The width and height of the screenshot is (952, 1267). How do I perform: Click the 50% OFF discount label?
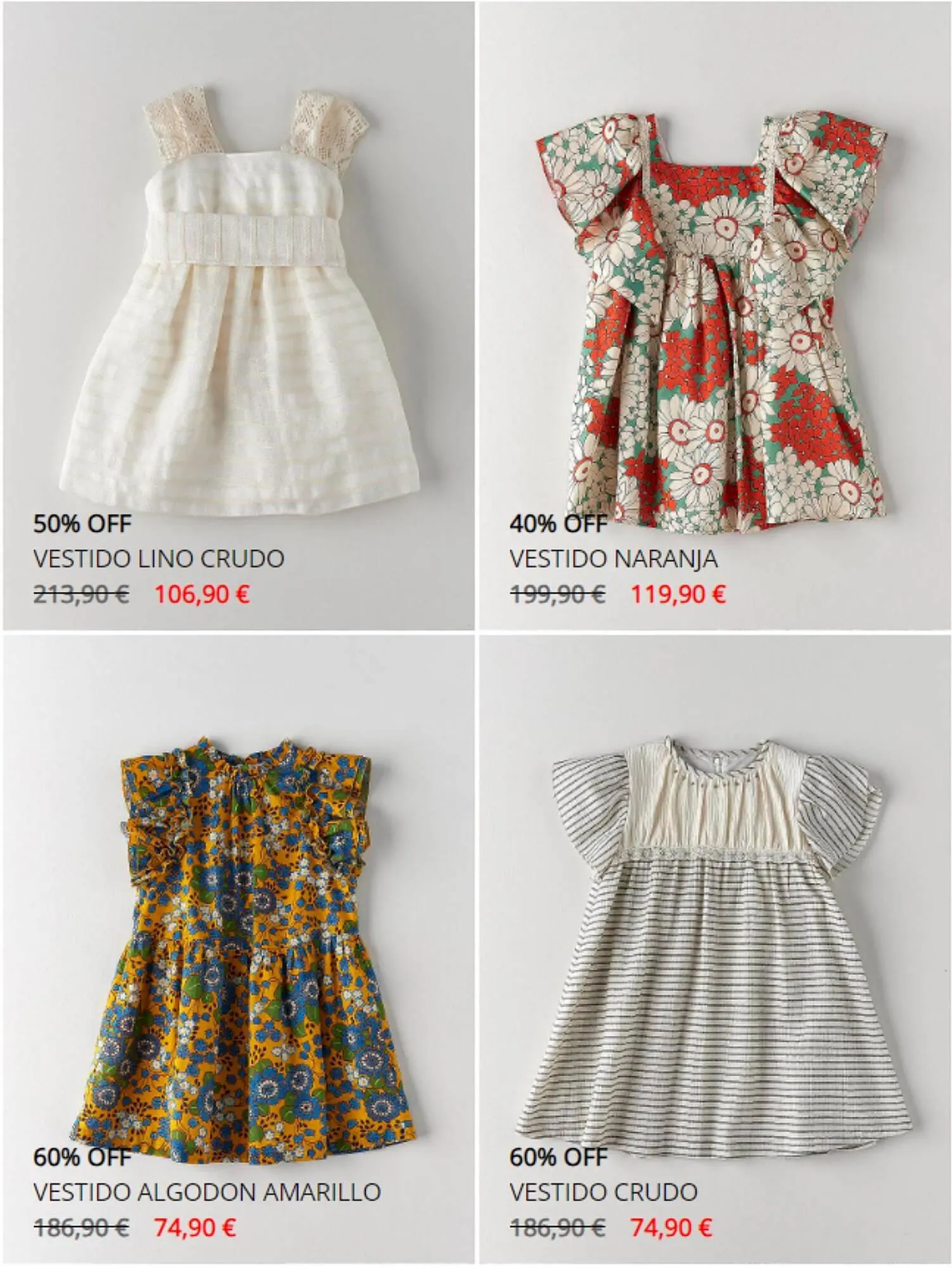[82, 524]
